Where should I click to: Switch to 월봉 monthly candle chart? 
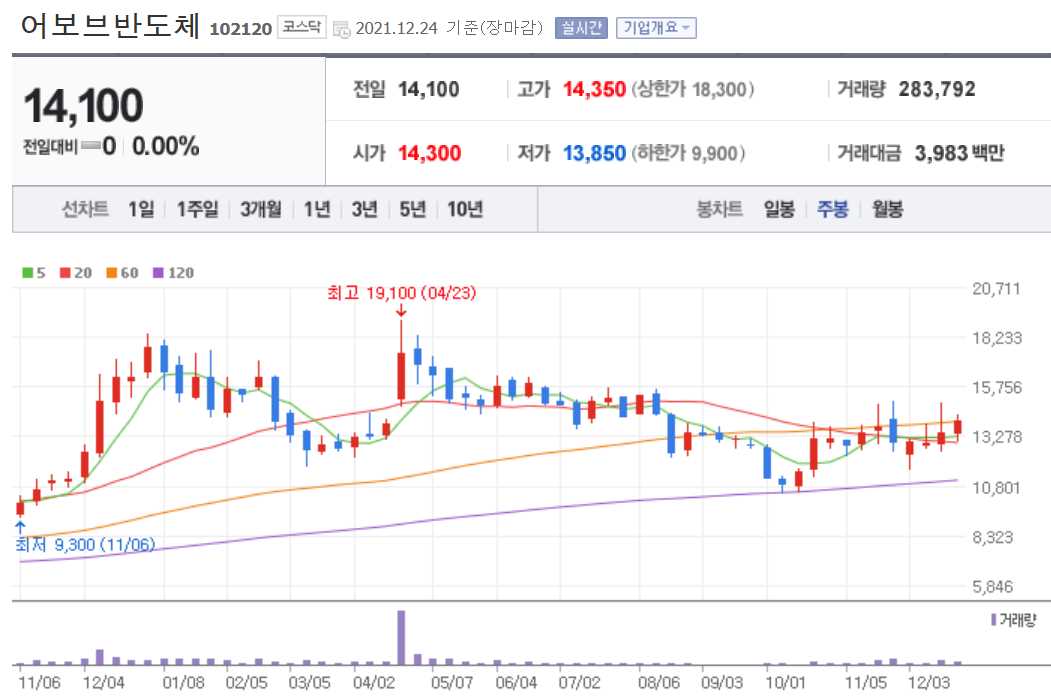click(x=887, y=209)
